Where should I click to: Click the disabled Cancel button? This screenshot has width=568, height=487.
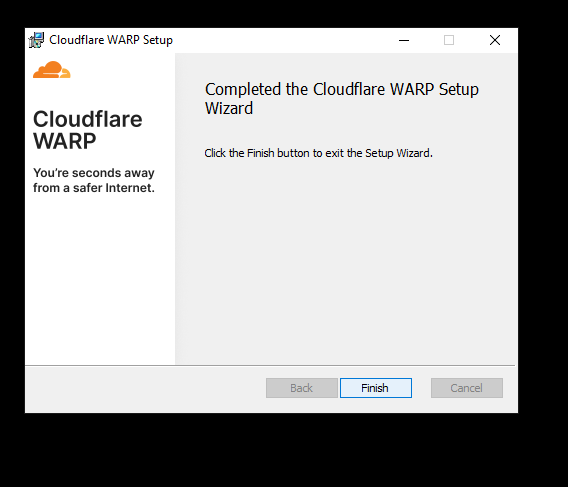pos(467,388)
